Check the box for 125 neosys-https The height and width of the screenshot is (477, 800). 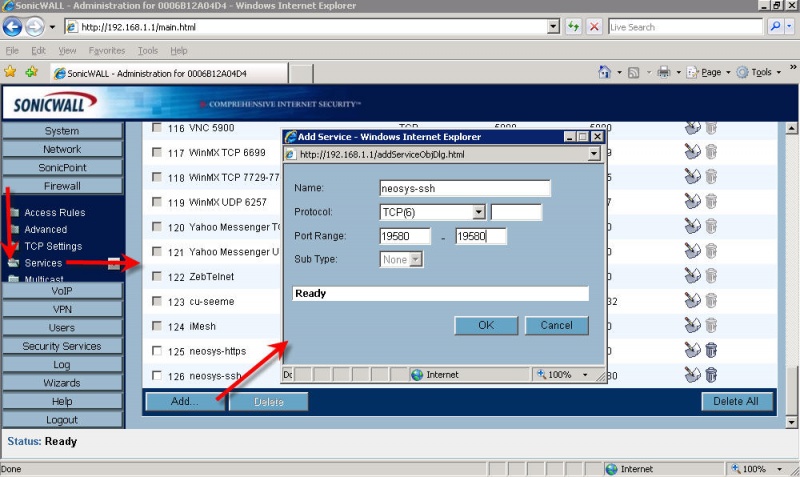point(157,351)
